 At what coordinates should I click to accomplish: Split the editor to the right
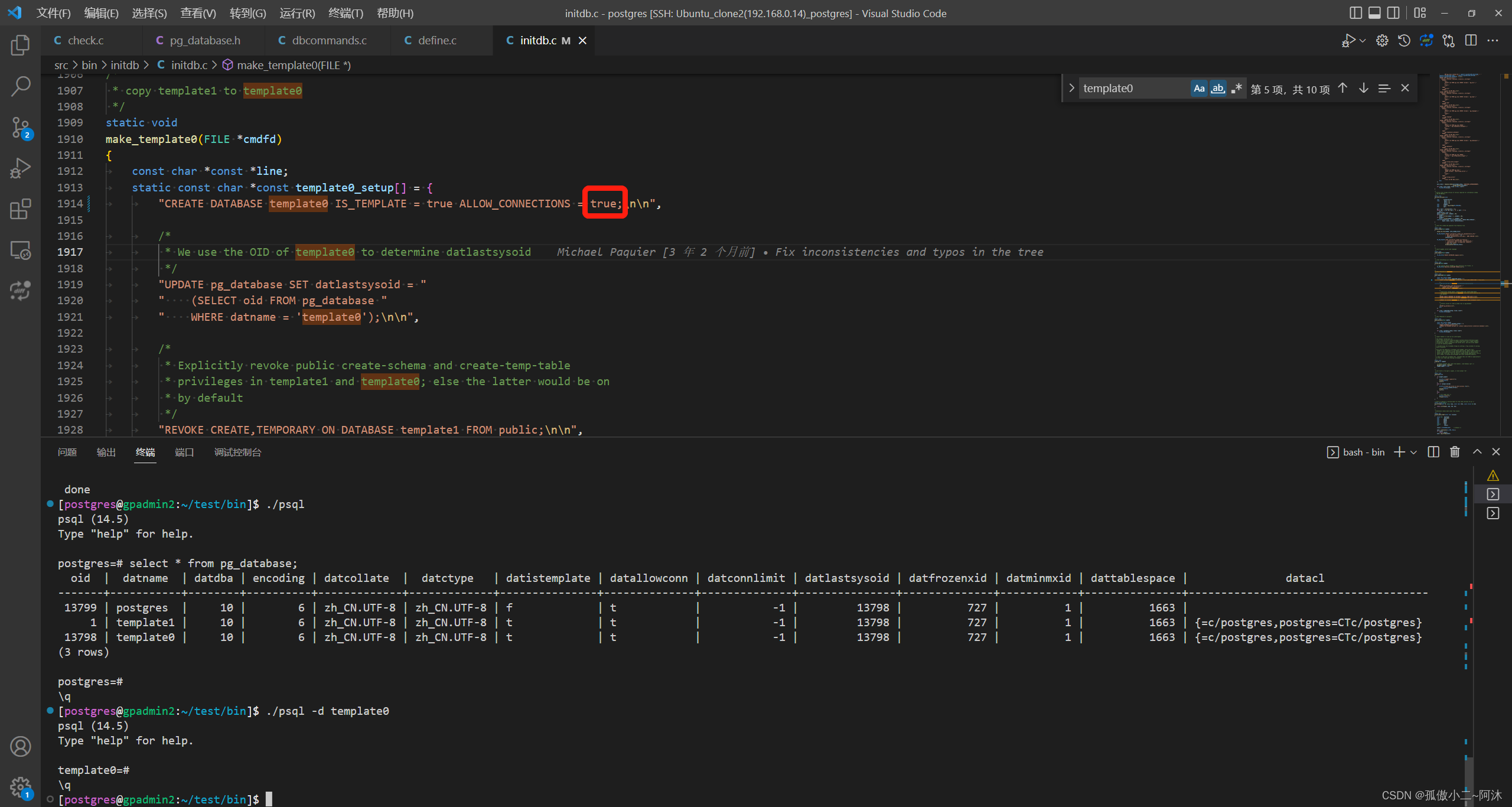pyautogui.click(x=1471, y=40)
